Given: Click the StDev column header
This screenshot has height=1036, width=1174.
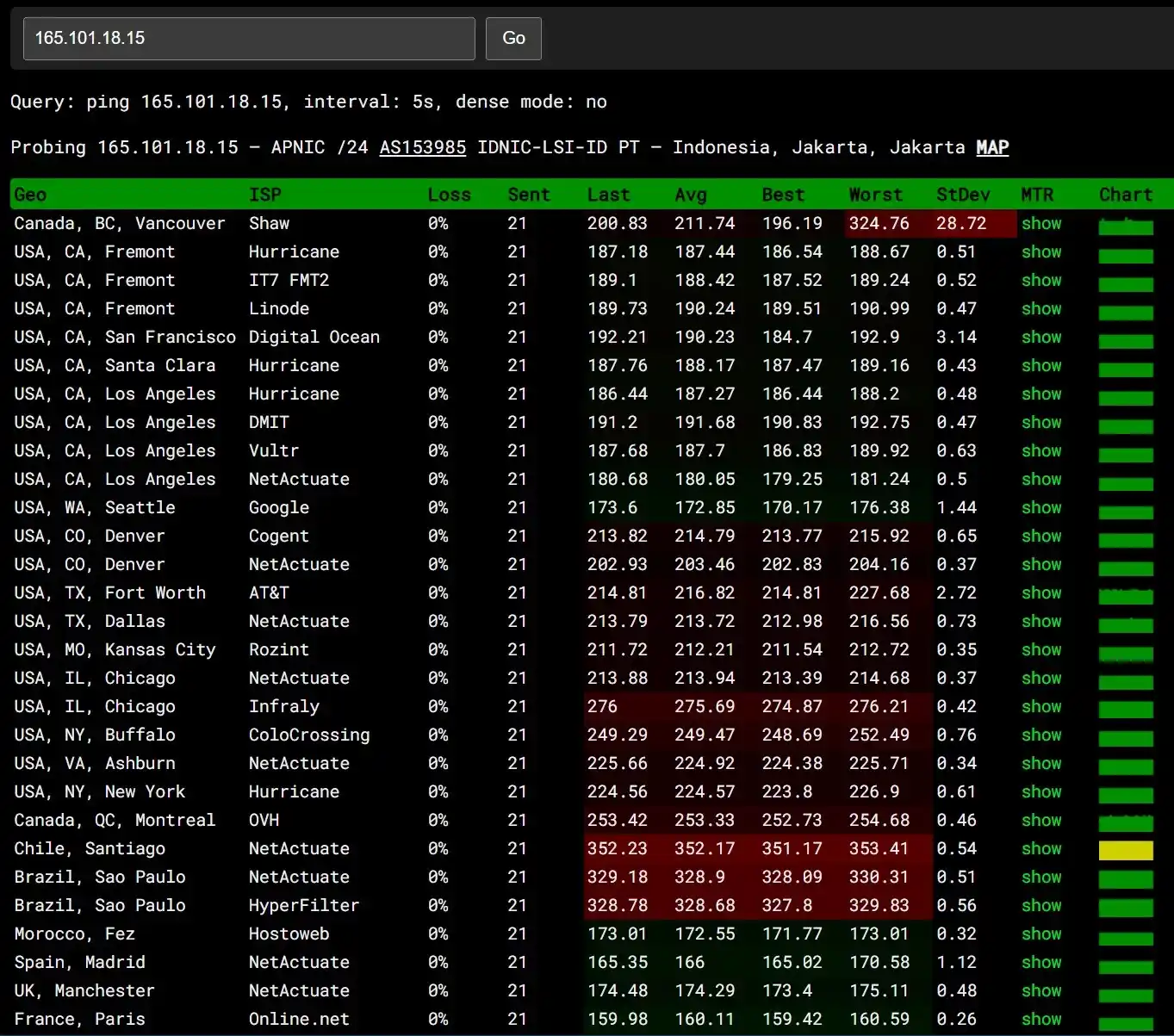Looking at the screenshot, I should pos(963,195).
